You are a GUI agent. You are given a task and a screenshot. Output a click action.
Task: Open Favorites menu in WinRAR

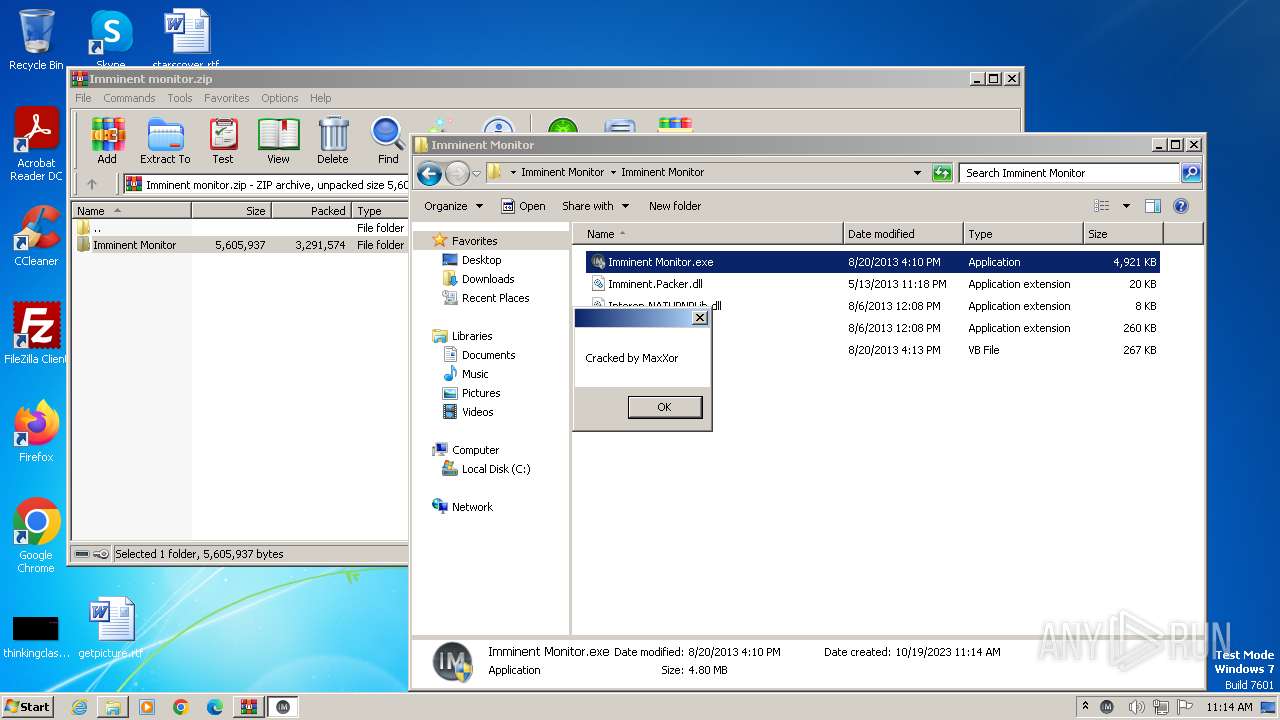point(227,98)
